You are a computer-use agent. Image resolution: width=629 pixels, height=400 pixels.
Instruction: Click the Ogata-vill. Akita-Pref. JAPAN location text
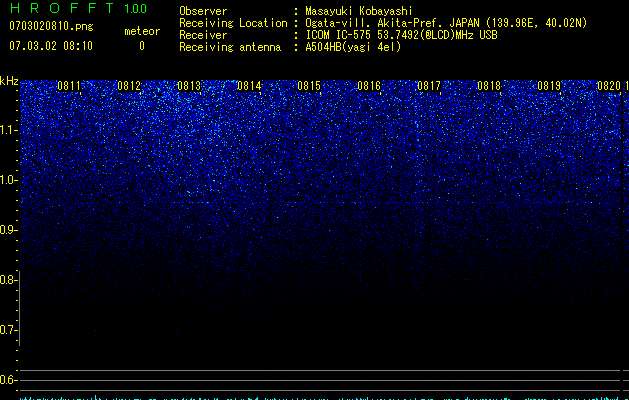[x=446, y=23]
